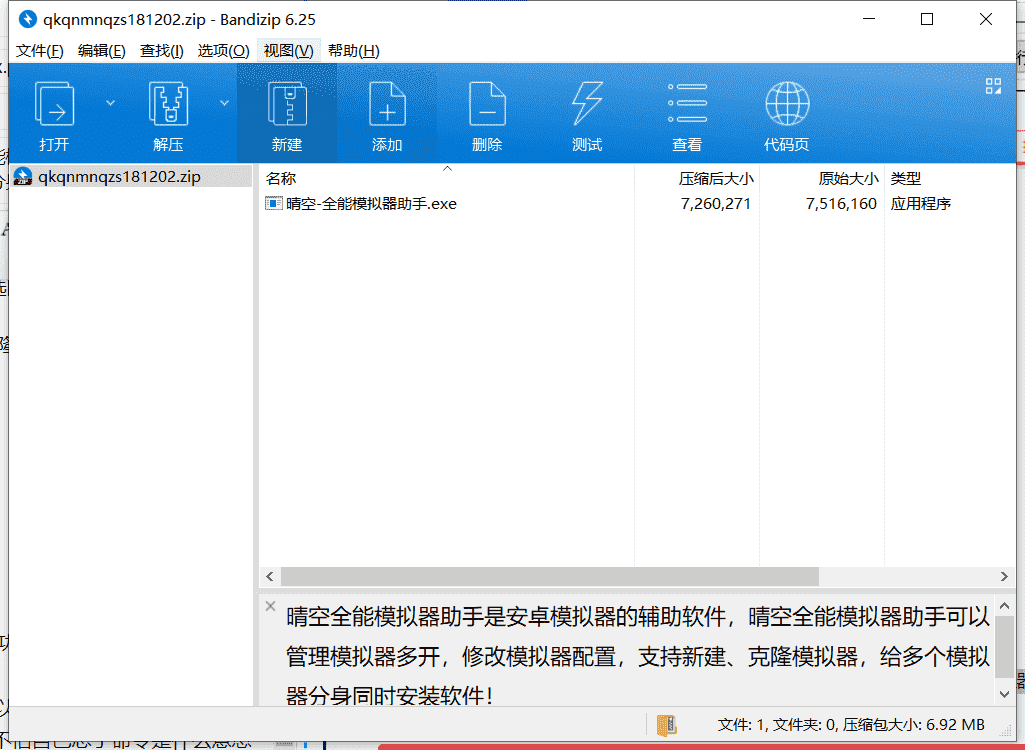Click the comment panel vertical scrollbar thumb
This screenshot has width=1025, height=750.
point(1005,646)
